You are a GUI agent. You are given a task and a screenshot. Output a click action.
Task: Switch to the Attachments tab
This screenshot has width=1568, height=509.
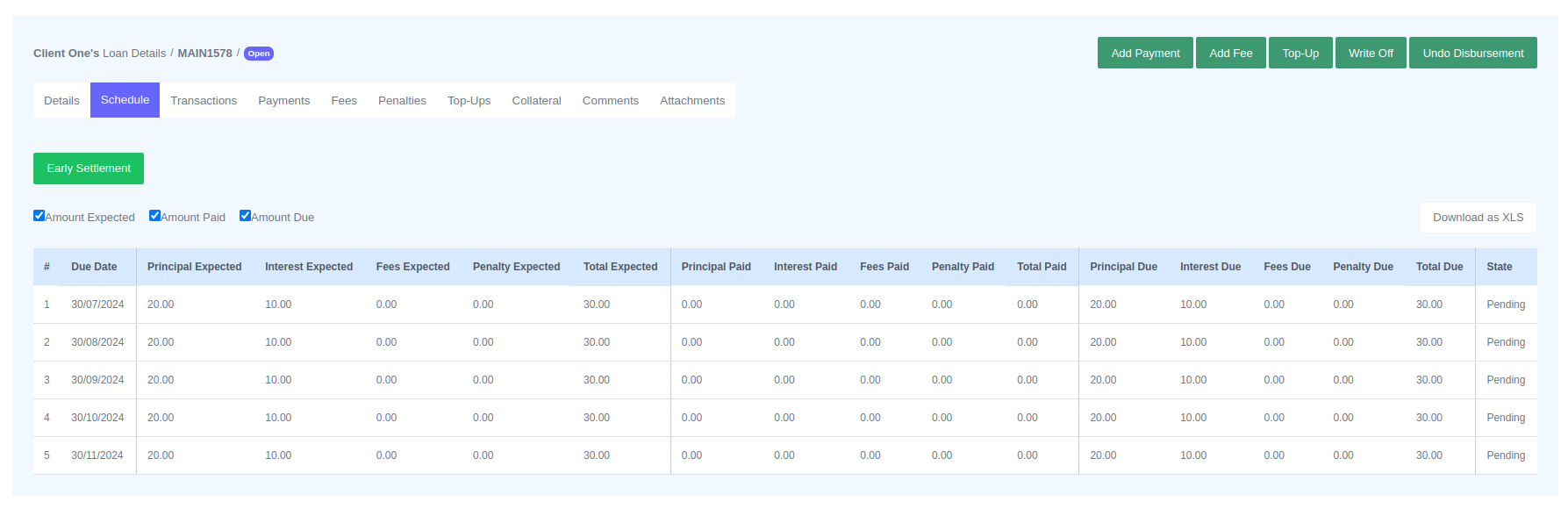[x=692, y=101]
